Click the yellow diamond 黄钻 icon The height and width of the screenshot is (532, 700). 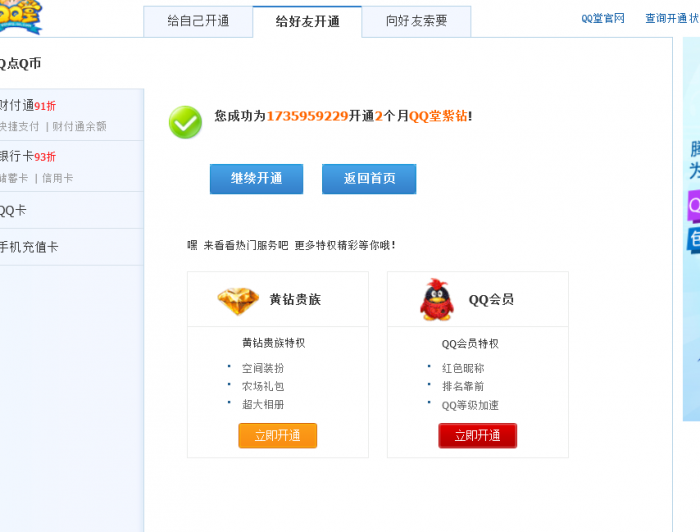tap(238, 301)
